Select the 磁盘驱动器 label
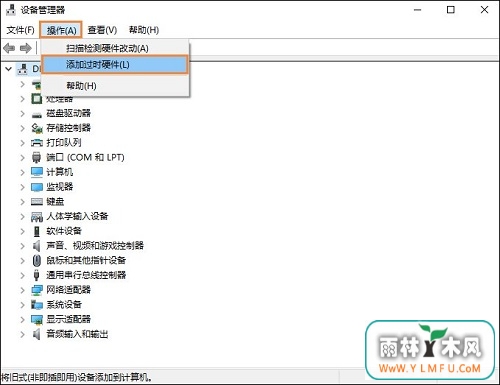The image size is (500, 385). tap(68, 113)
